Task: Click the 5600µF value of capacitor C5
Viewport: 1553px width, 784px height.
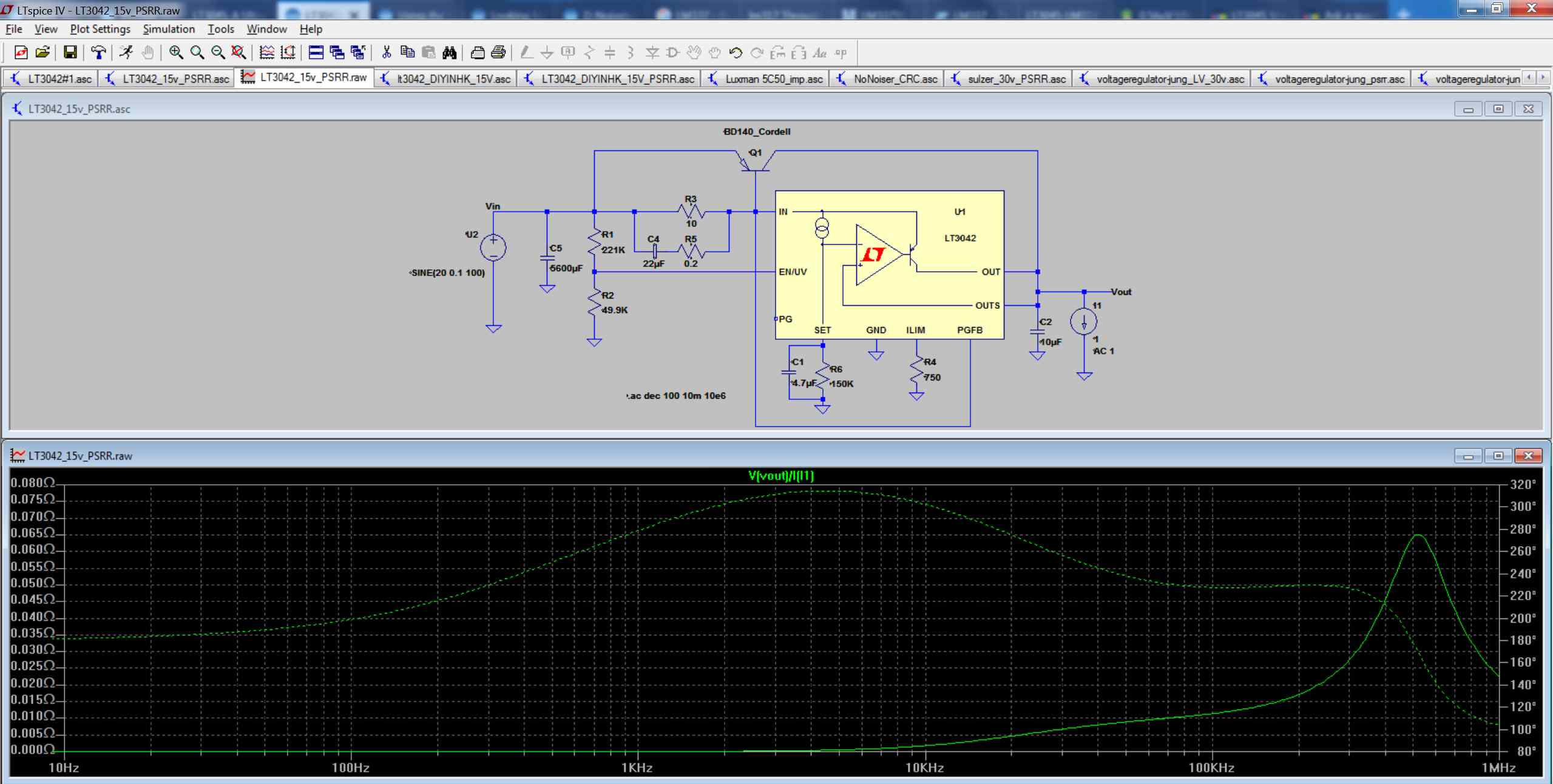Action: pyautogui.click(x=566, y=268)
